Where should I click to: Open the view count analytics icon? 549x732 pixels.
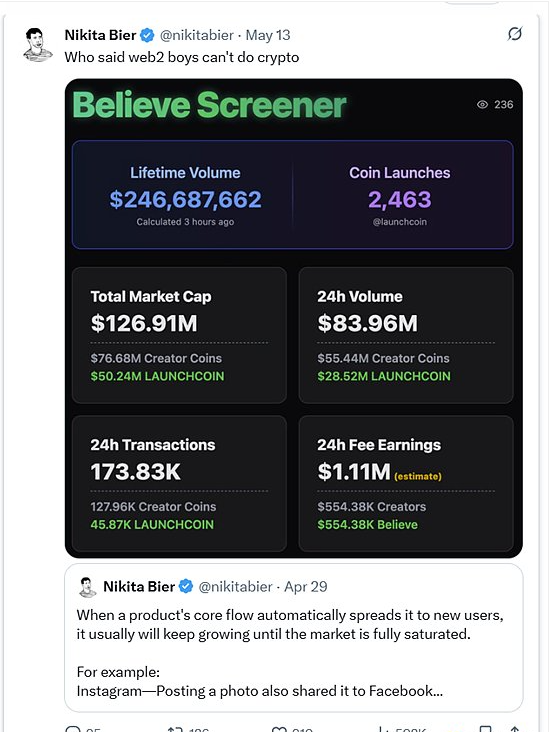pos(384,729)
